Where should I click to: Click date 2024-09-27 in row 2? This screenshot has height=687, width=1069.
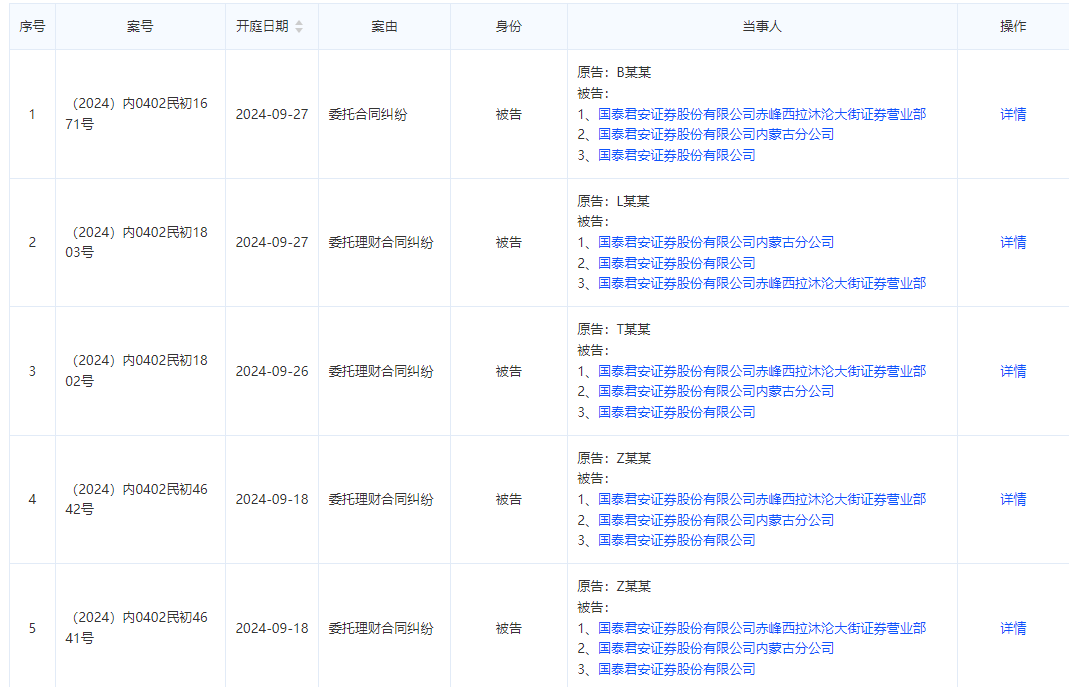click(272, 243)
